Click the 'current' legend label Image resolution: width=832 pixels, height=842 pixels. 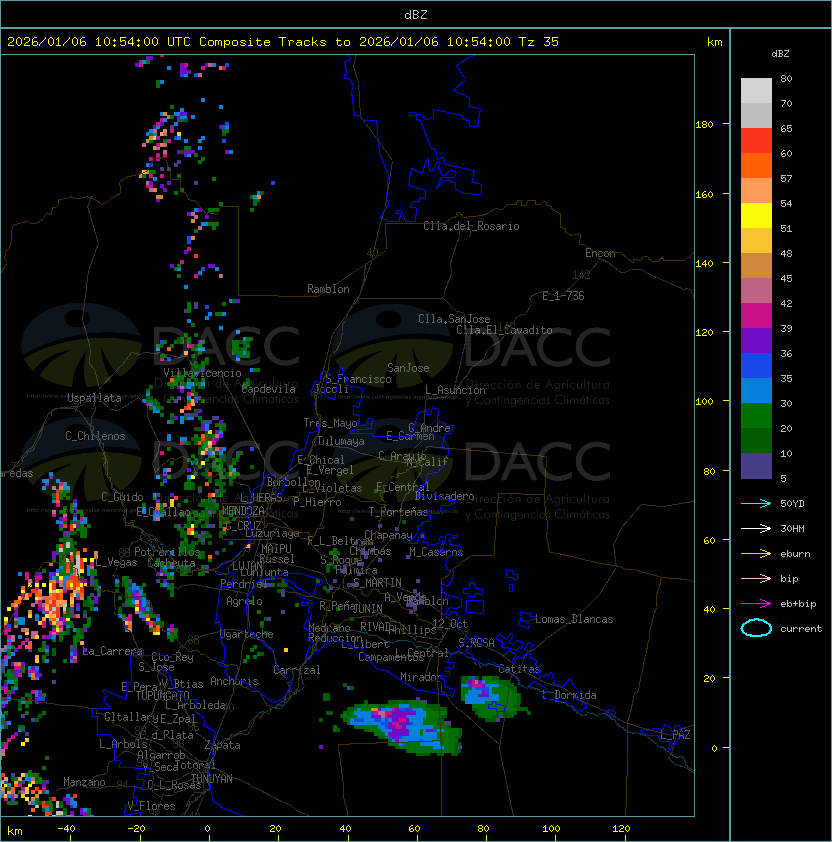coord(801,628)
